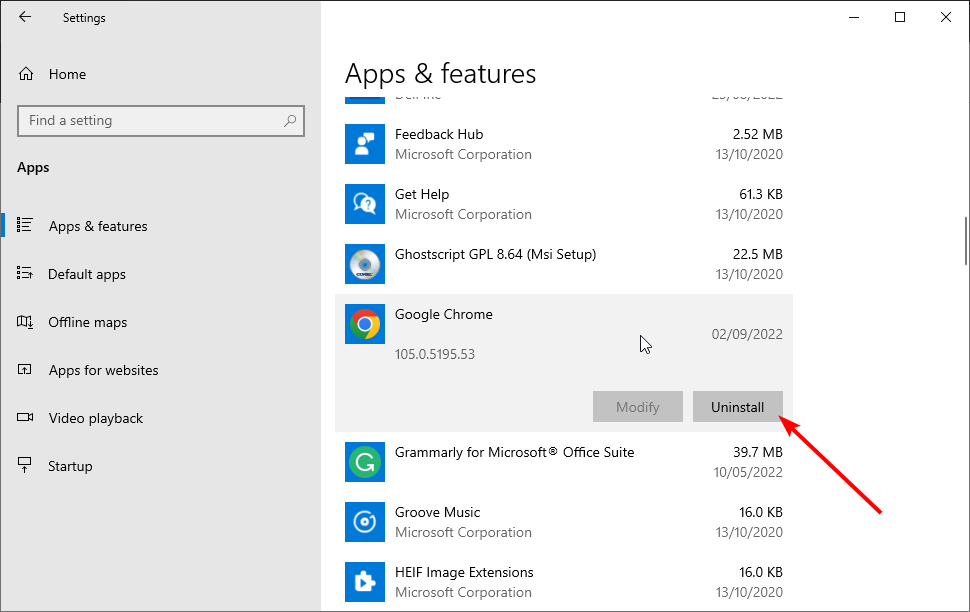This screenshot has height=612, width=970.
Task: Click the Grammarly green G icon
Action: [x=365, y=462]
